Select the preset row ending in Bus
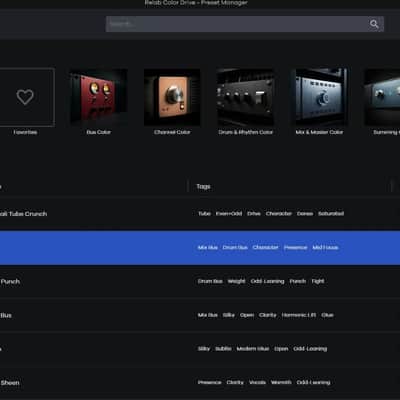Image resolution: width=400 pixels, height=400 pixels. click(200, 315)
